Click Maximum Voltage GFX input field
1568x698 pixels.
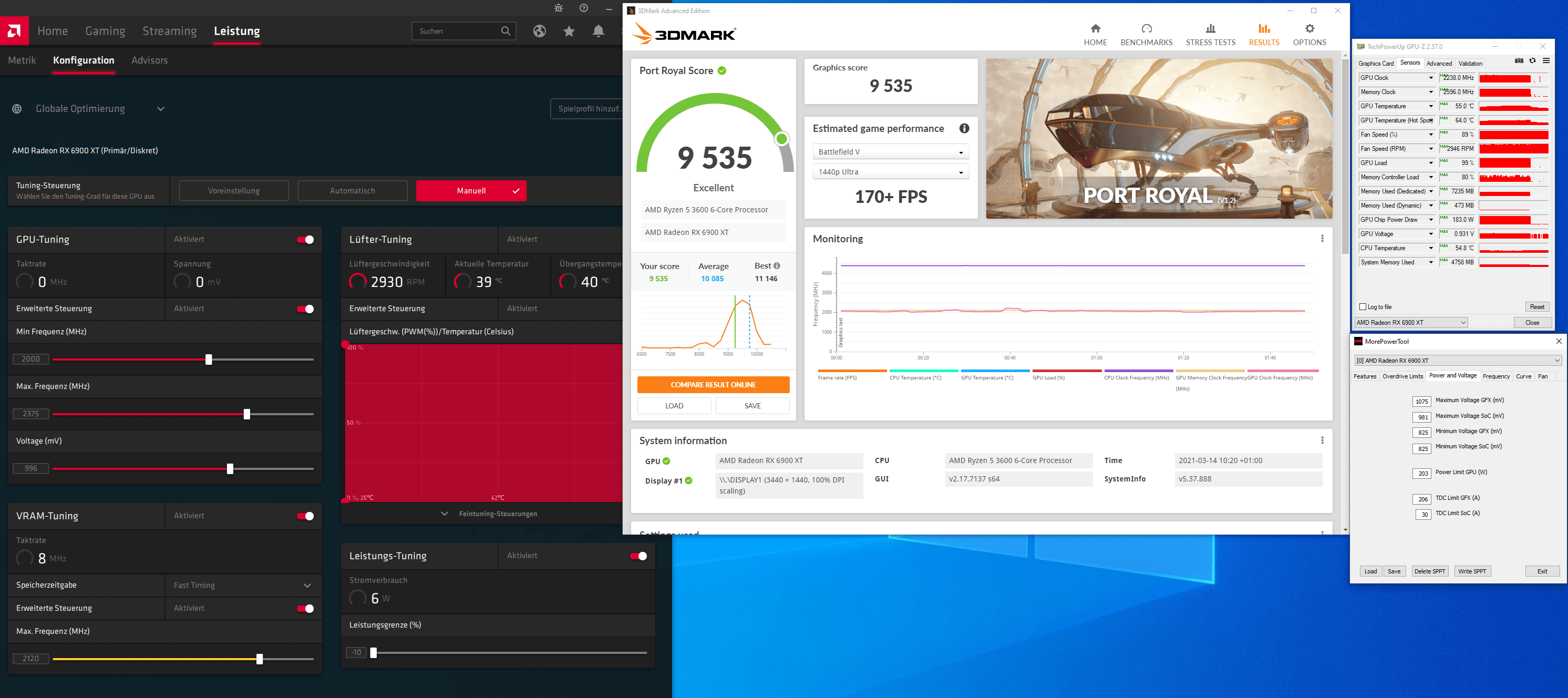pos(1421,402)
